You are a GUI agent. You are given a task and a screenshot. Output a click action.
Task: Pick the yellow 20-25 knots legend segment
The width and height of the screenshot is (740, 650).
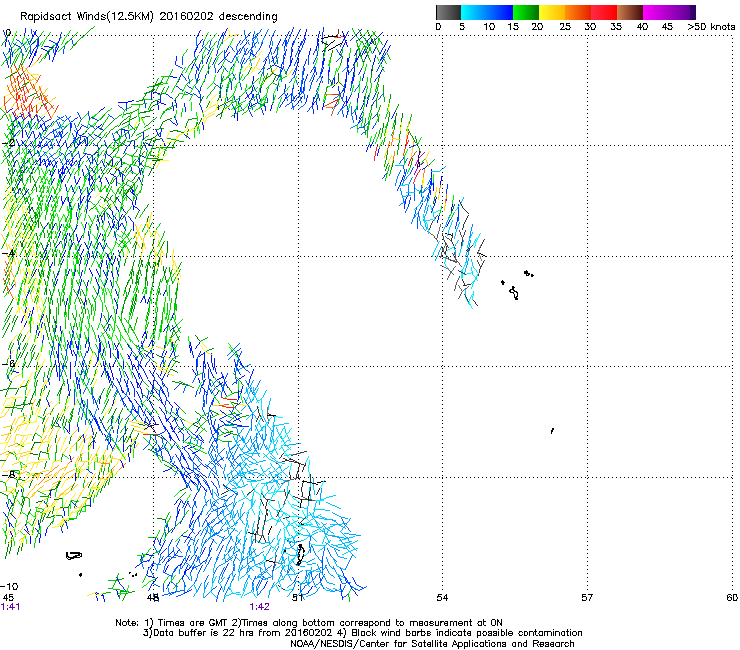(552, 12)
